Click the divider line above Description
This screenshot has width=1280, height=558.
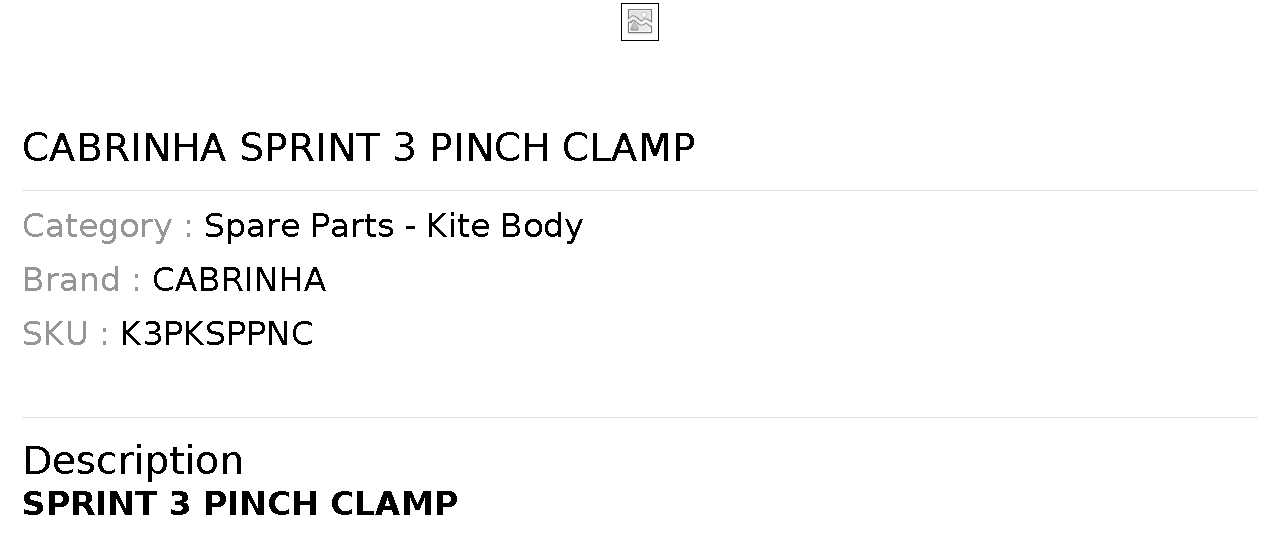(640, 417)
